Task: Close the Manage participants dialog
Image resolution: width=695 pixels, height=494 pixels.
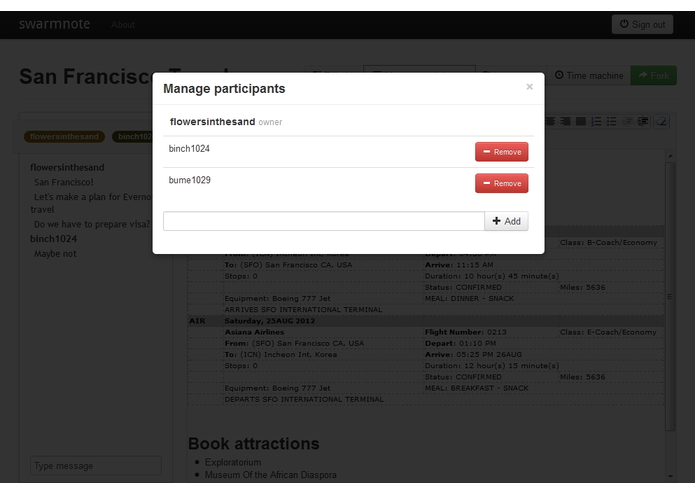Action: coord(529,87)
